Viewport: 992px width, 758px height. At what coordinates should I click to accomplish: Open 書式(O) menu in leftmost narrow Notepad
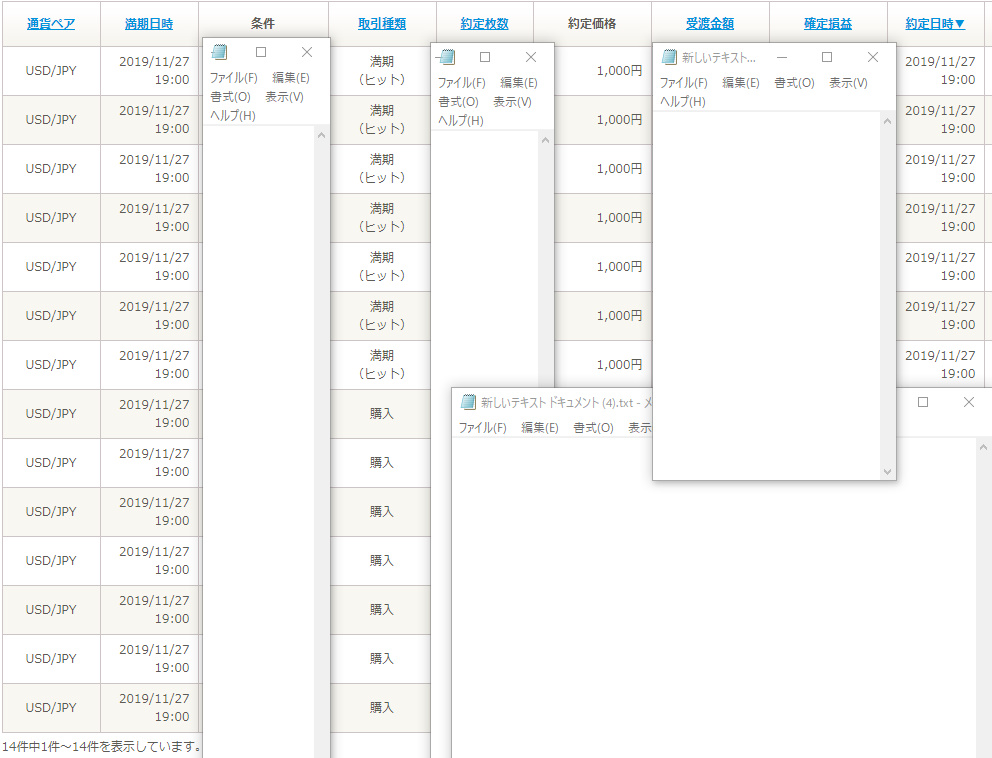(x=230, y=97)
